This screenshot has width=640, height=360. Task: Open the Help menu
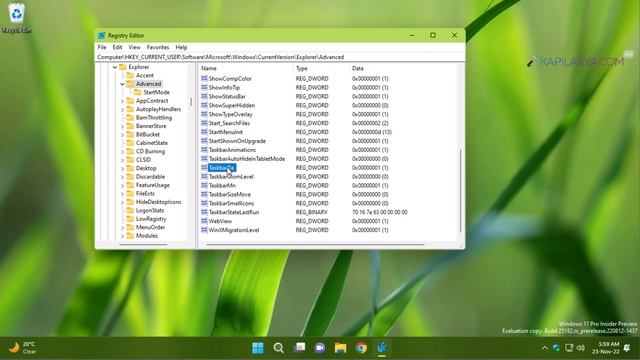pyautogui.click(x=181, y=47)
